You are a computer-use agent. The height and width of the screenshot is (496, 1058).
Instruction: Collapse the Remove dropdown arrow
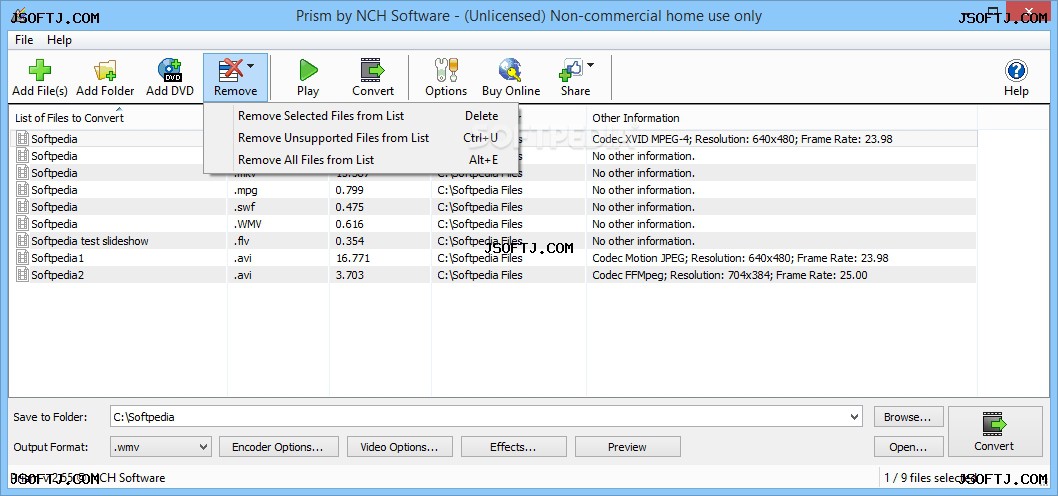point(250,65)
